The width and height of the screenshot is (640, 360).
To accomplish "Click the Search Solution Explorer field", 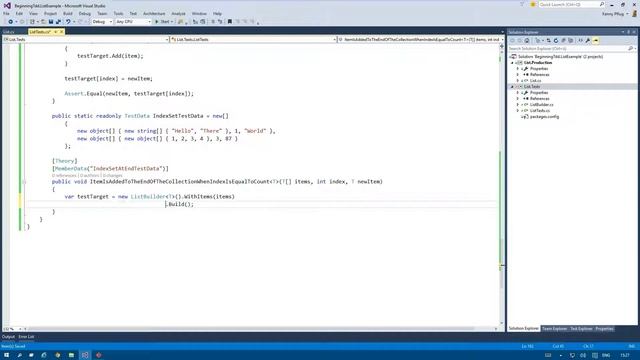I will (x=572, y=49).
